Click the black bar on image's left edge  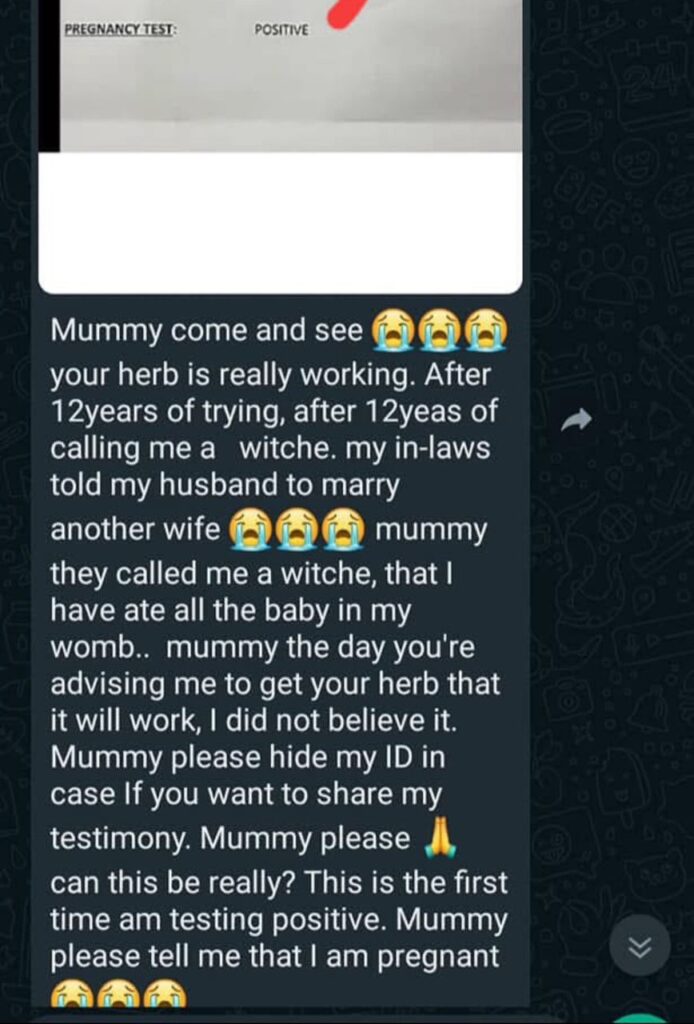[x=49, y=75]
